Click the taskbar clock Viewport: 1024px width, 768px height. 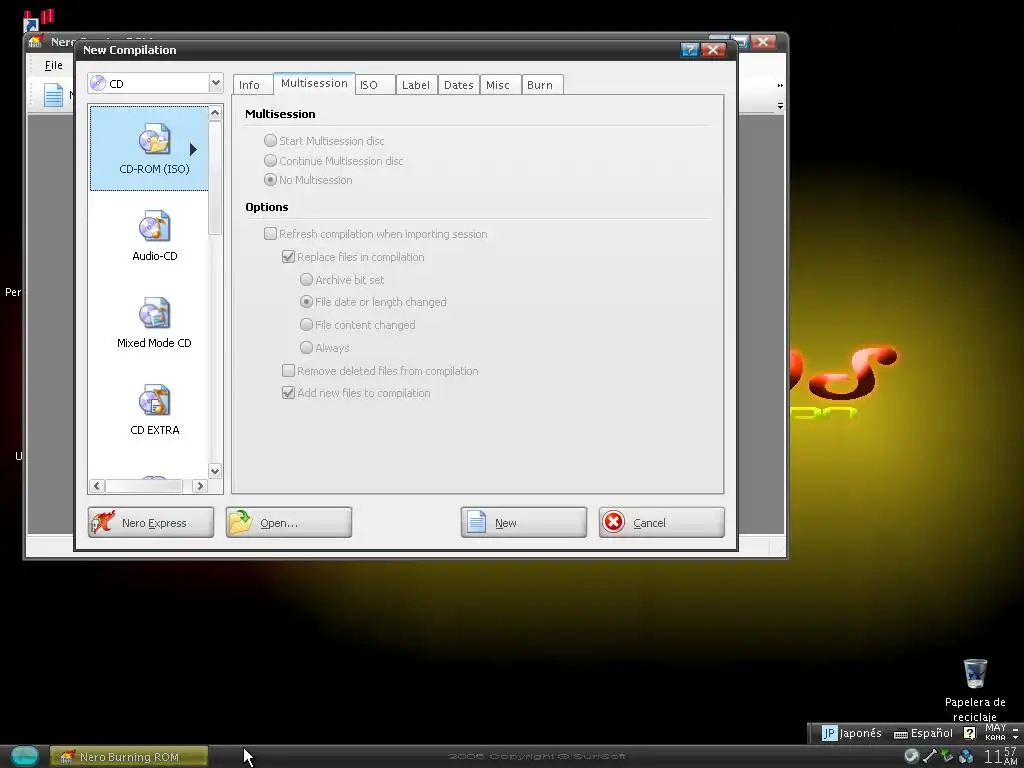coord(1000,756)
